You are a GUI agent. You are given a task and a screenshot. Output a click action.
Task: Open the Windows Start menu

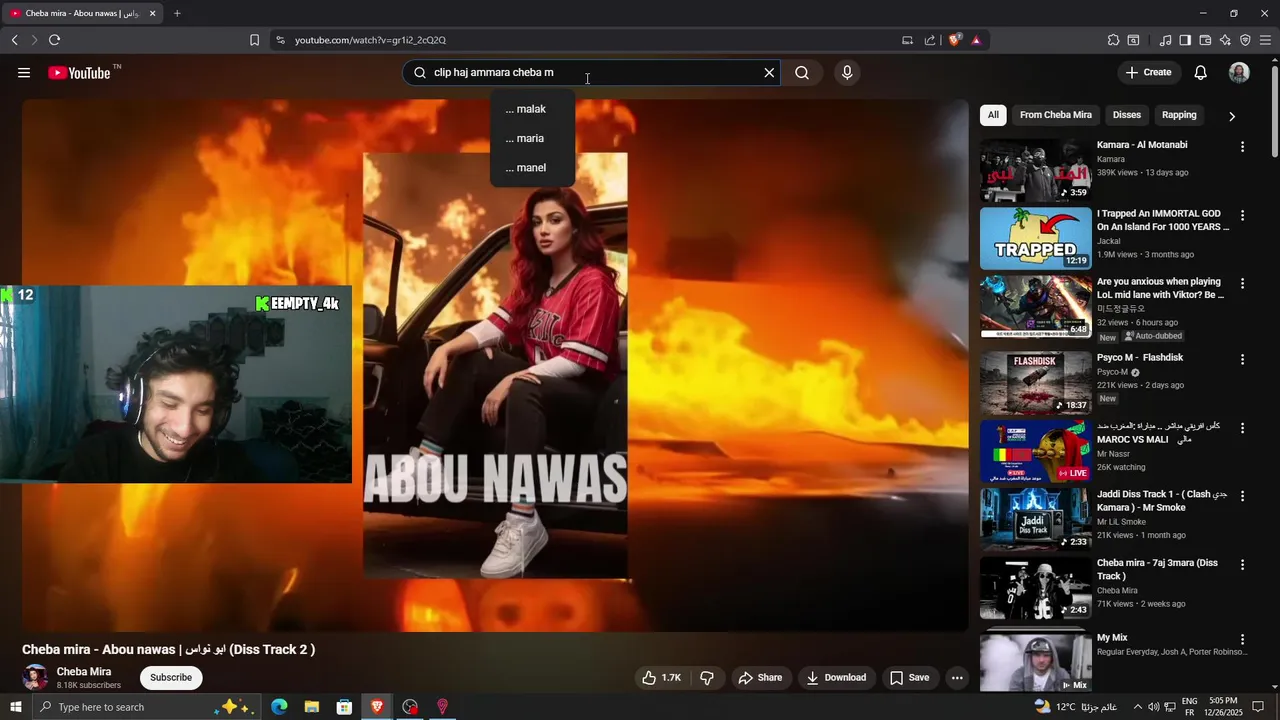(15, 707)
